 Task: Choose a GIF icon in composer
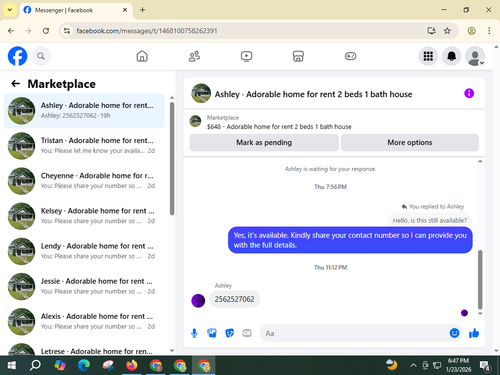(247, 333)
